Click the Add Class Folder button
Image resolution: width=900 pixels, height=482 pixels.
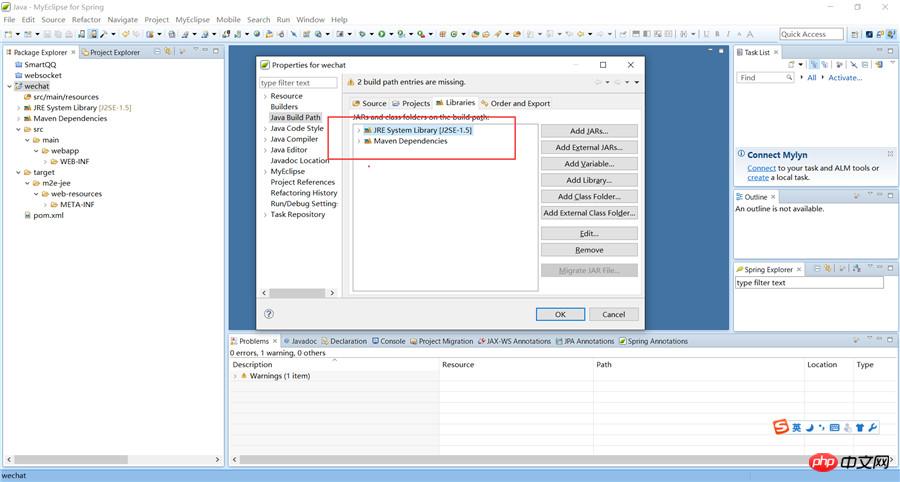point(589,196)
